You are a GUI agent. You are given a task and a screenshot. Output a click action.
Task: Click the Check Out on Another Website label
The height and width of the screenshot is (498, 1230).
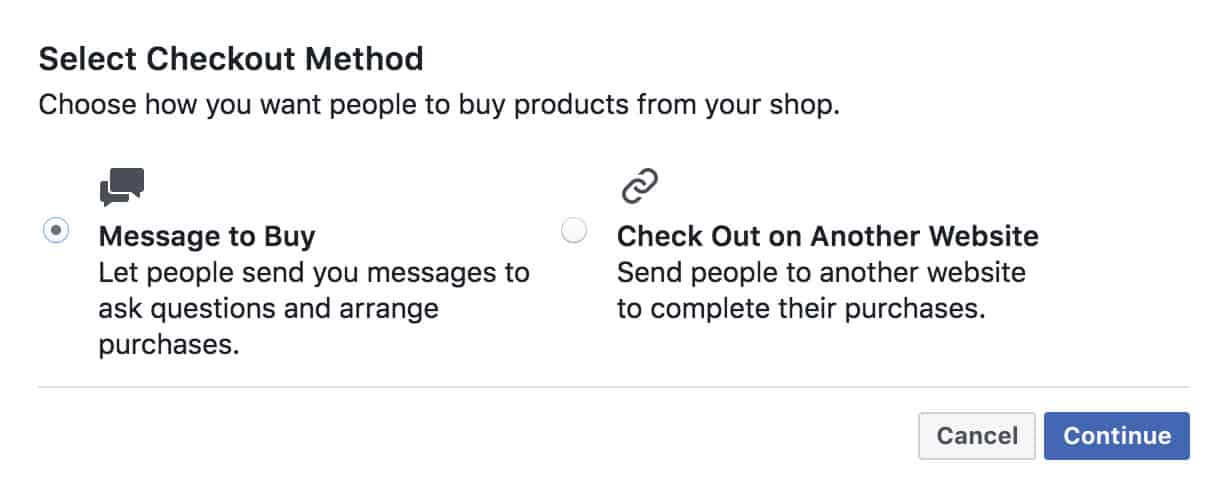coord(827,237)
